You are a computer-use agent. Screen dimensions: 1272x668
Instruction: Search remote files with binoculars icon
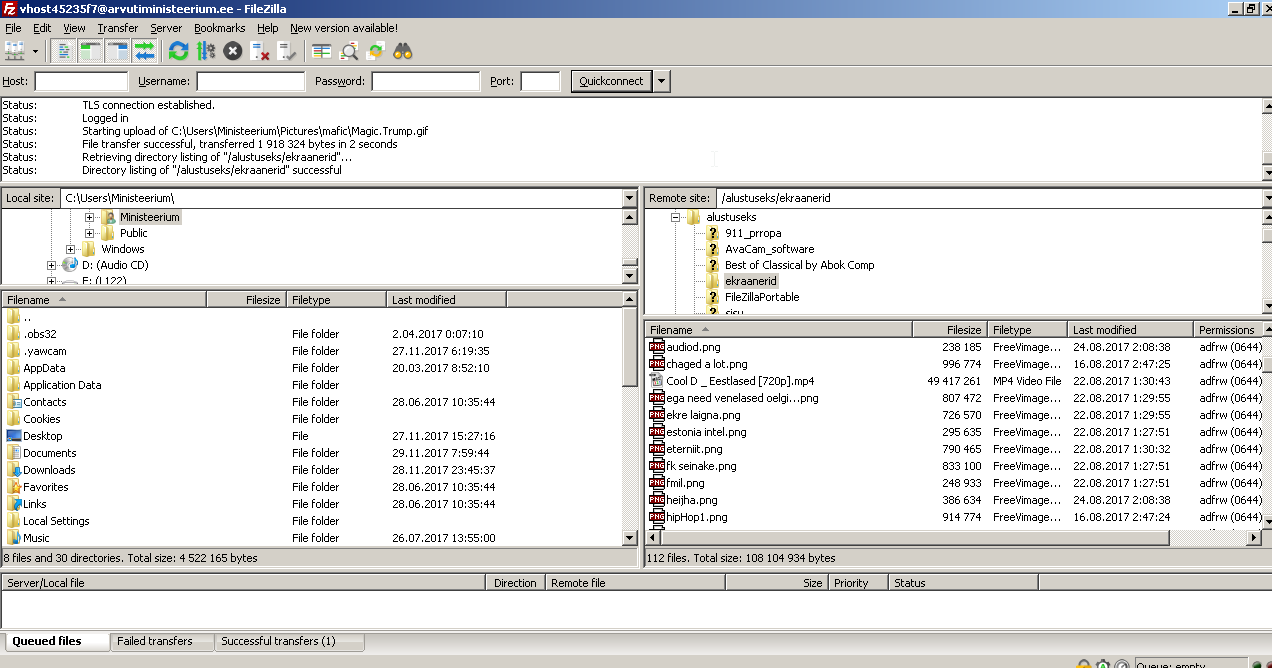403,50
